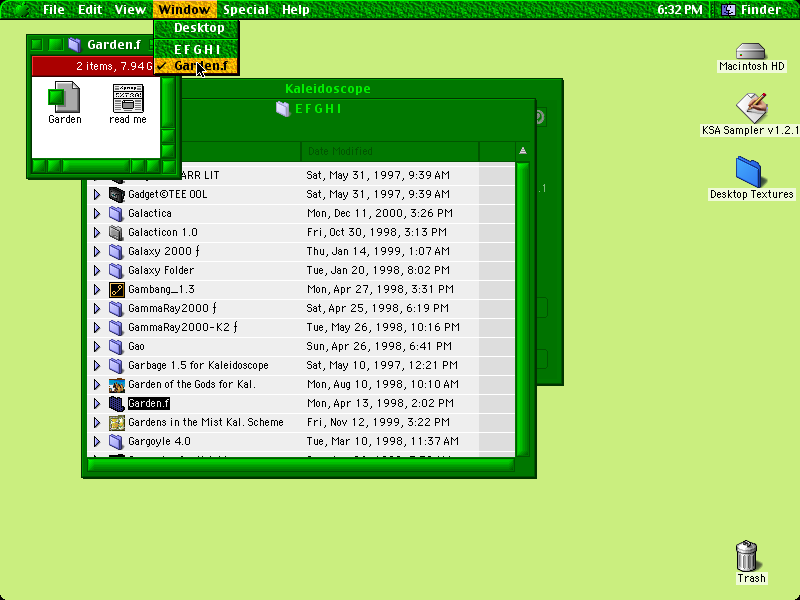800x600 pixels.
Task: Click the Trash can icon
Action: point(747,556)
